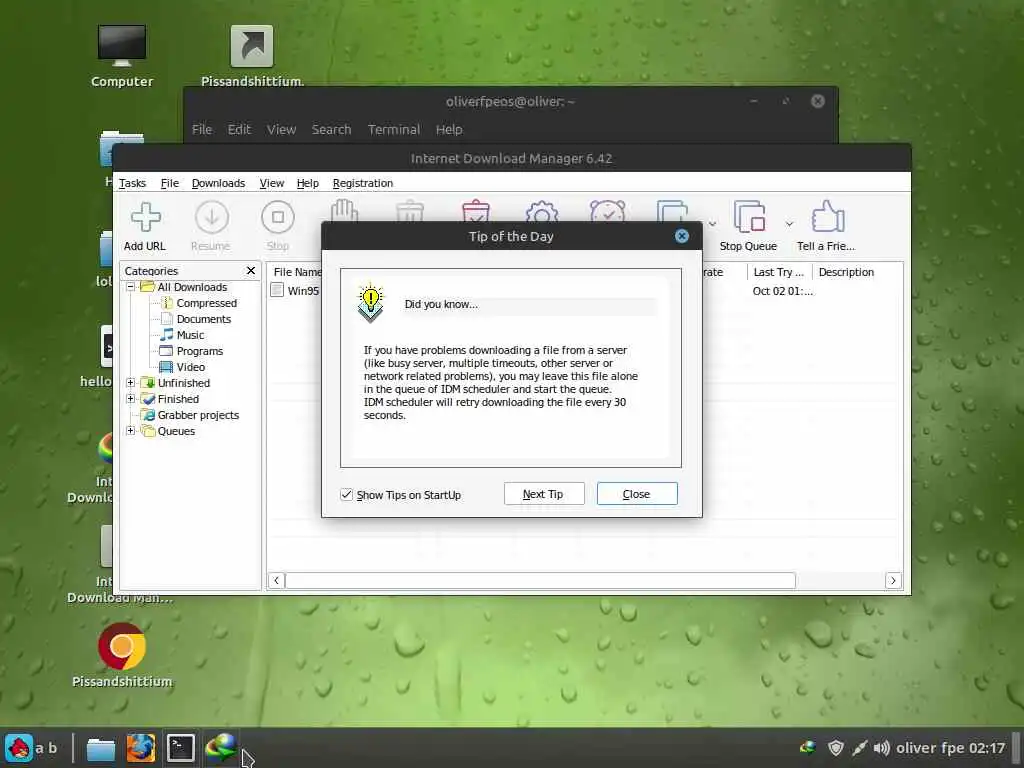Uncheck Show Tips on StartUp
Viewport: 1024px width, 768px height.
point(346,494)
